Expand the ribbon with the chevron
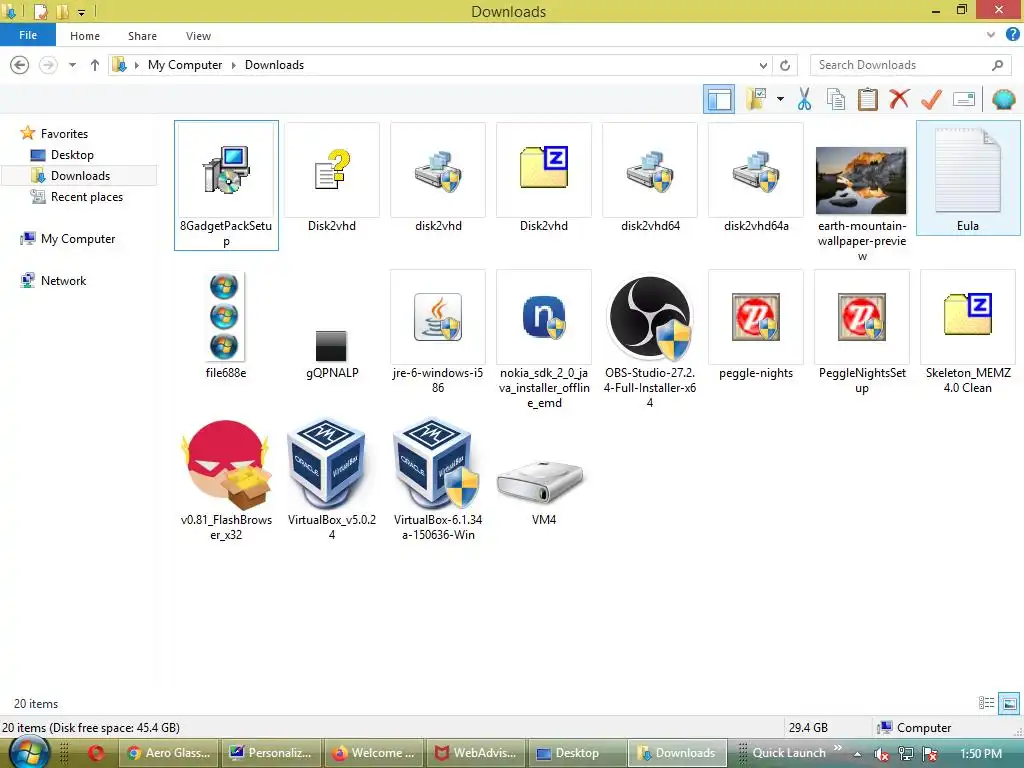 [991, 35]
